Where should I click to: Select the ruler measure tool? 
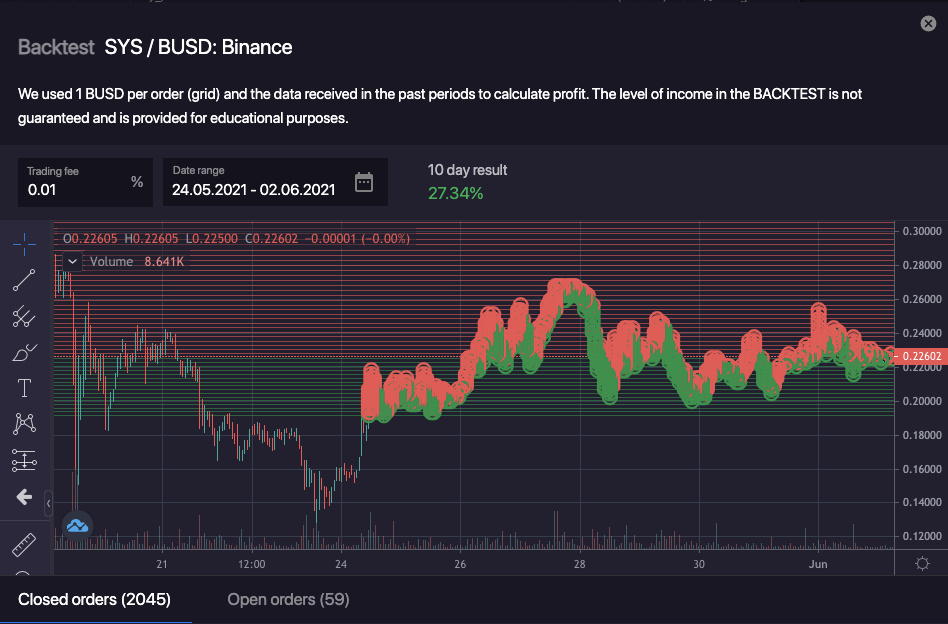pos(24,545)
